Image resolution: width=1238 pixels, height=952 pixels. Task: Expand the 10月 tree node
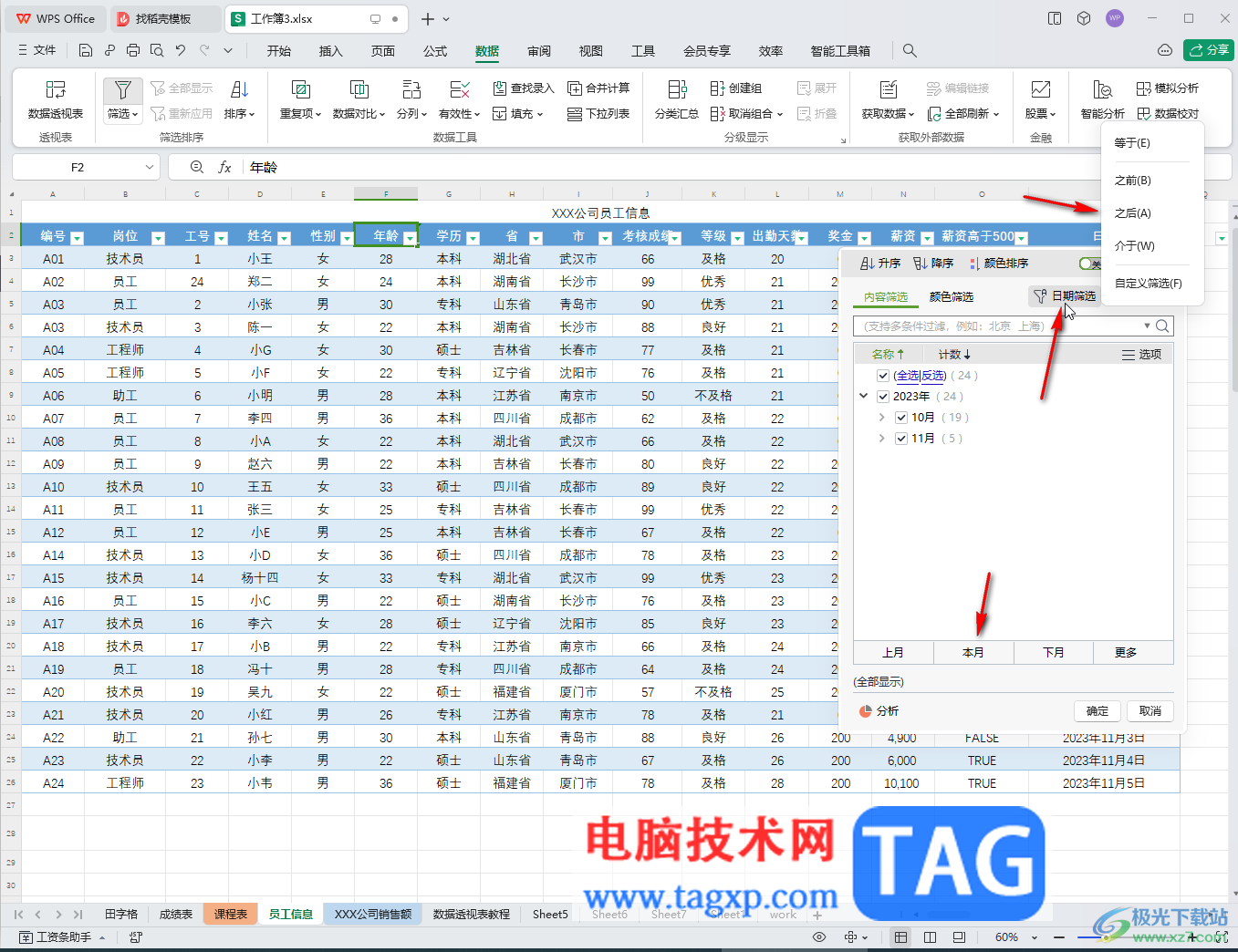coord(881,417)
